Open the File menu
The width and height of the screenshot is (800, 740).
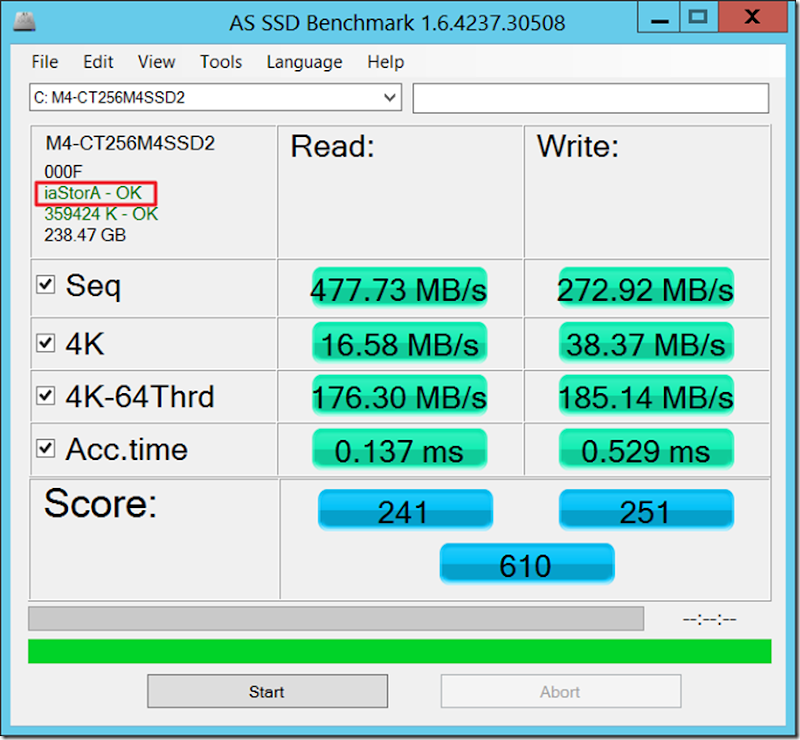[44, 62]
